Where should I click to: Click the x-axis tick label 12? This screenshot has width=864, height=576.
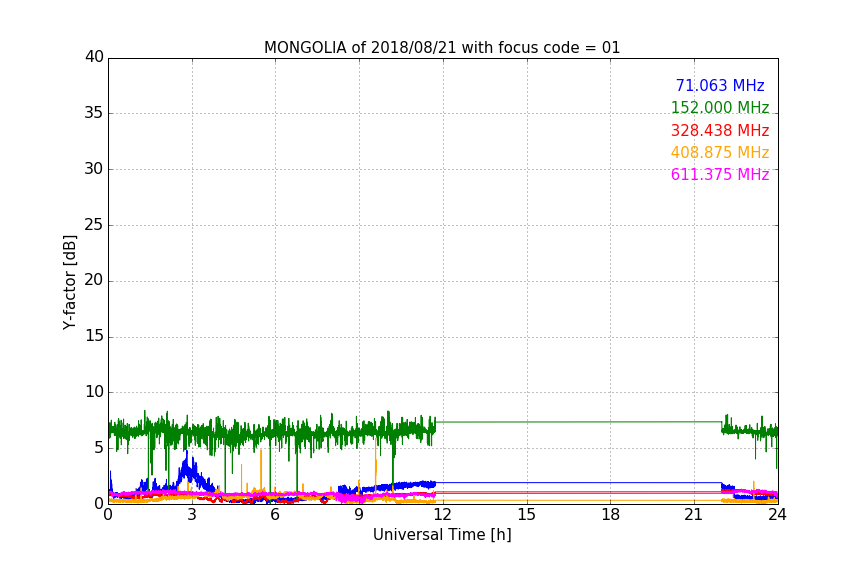[442, 515]
